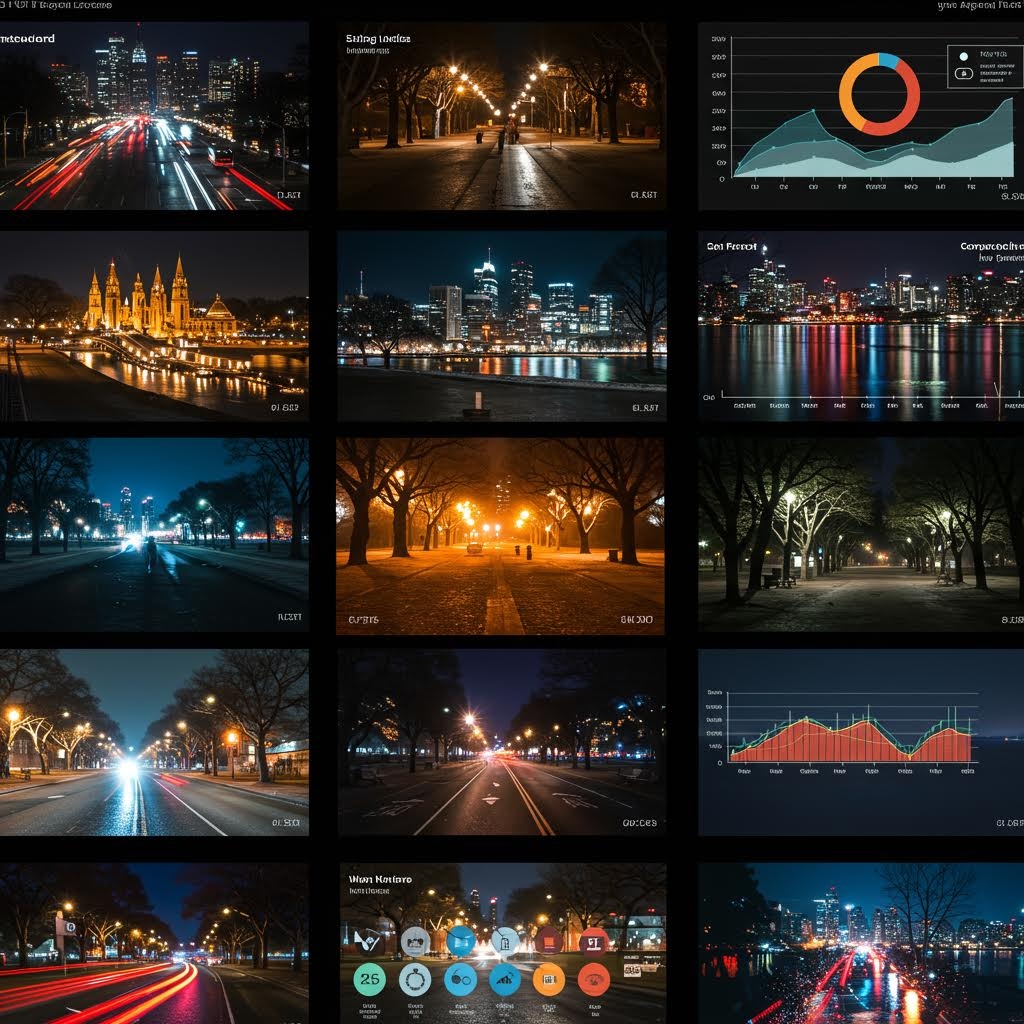Click the blue eyeglasses circle icon
Viewport: 1024px width, 1024px height.
tap(460, 978)
